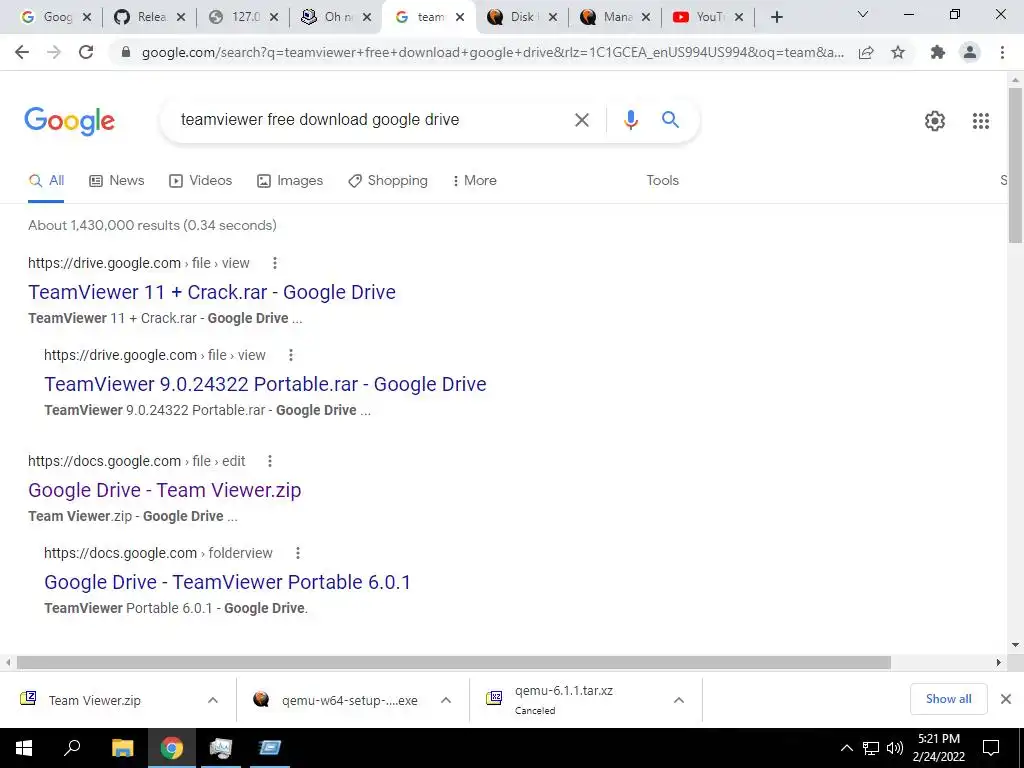Click the horizontal page scrollbar
This screenshot has width=1024, height=768.
coord(454,663)
